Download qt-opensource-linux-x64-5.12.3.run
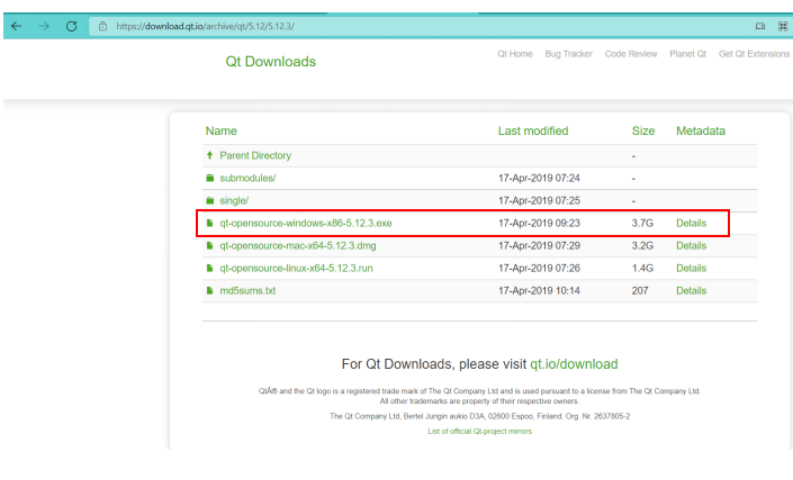This screenshot has height=480, width=793. click(x=296, y=268)
